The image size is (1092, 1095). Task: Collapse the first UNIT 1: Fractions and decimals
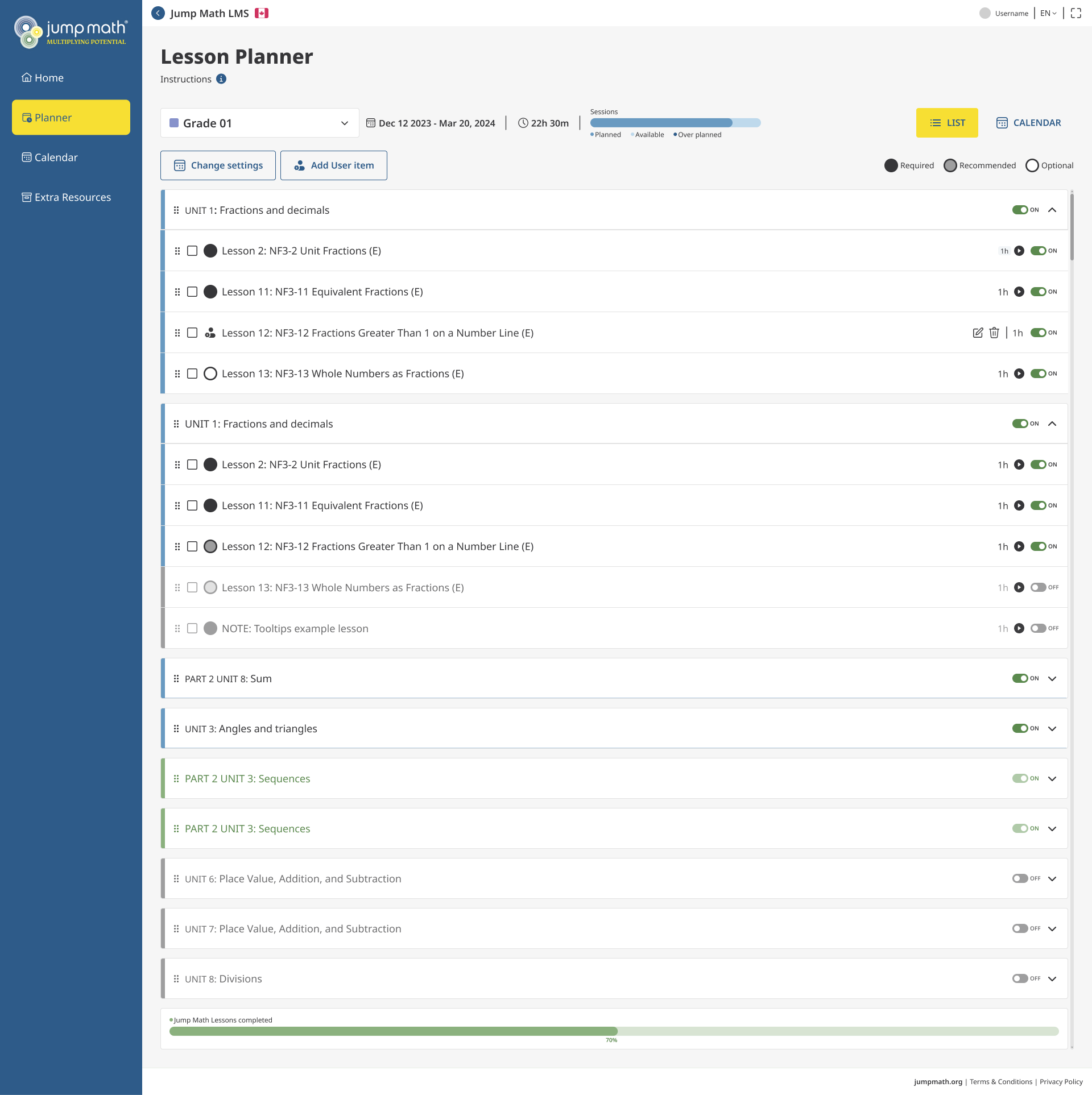[1052, 210]
